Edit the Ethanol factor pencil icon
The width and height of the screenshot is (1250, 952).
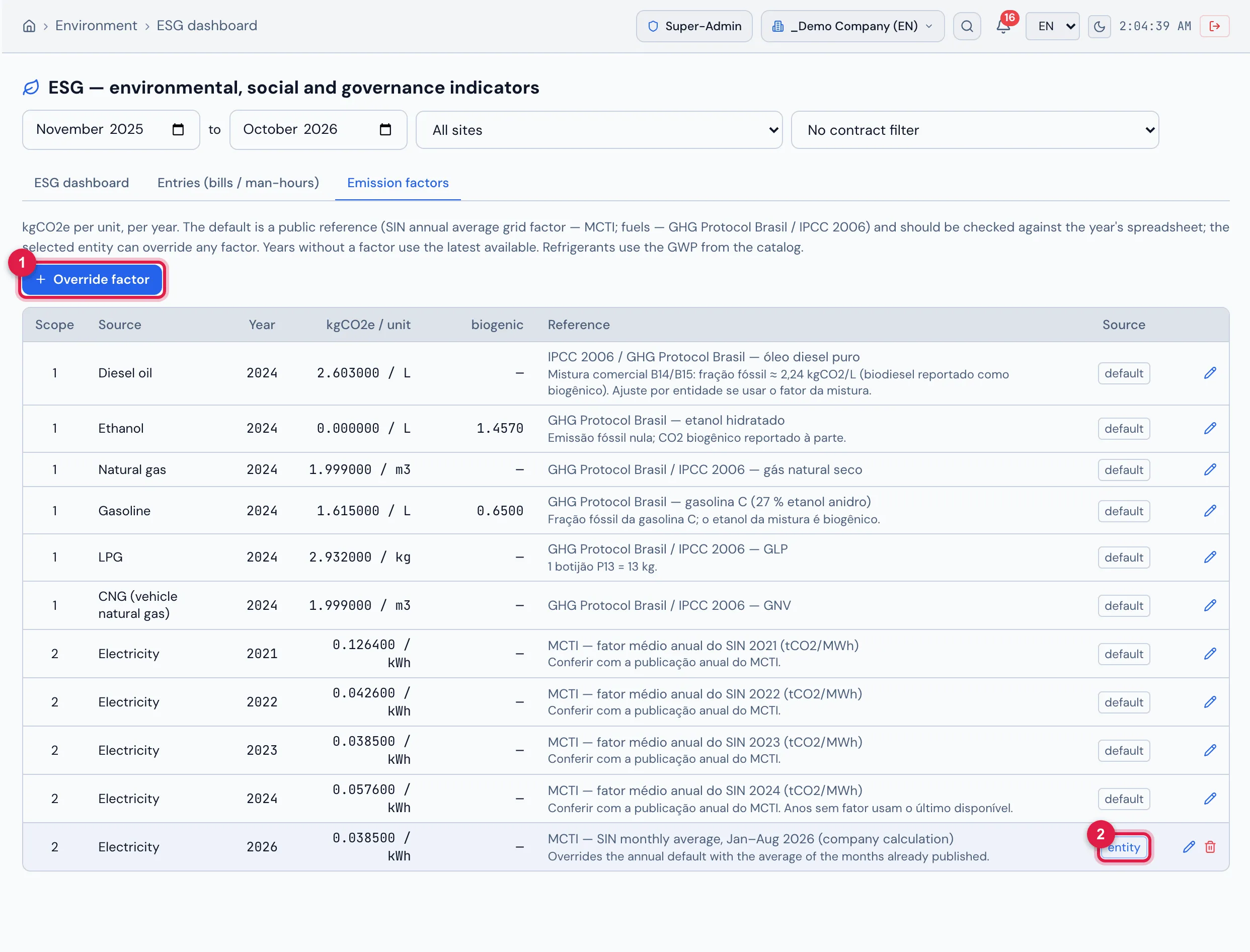pos(1210,428)
